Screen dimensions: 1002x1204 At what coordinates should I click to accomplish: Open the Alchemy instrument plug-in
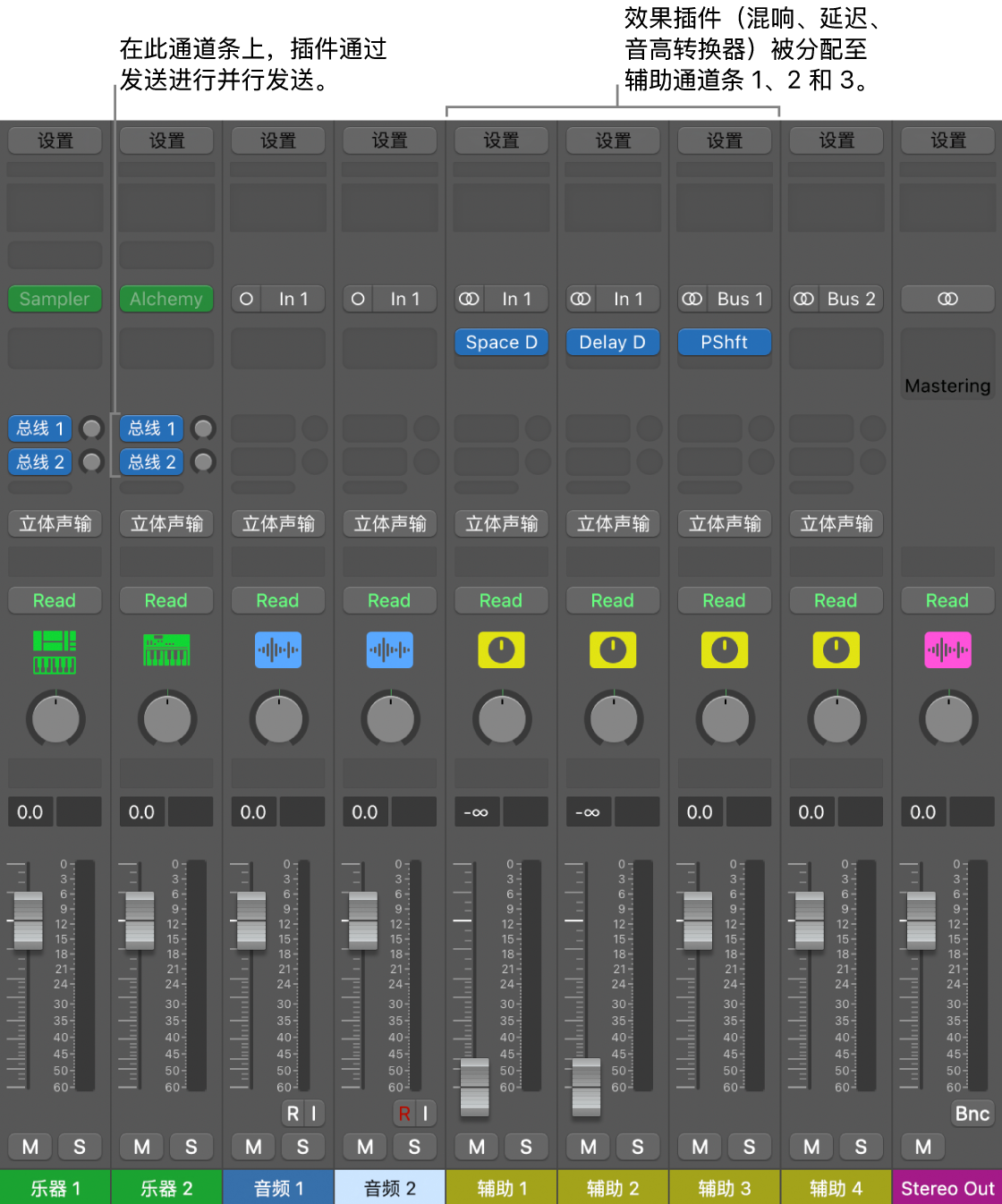point(166,299)
